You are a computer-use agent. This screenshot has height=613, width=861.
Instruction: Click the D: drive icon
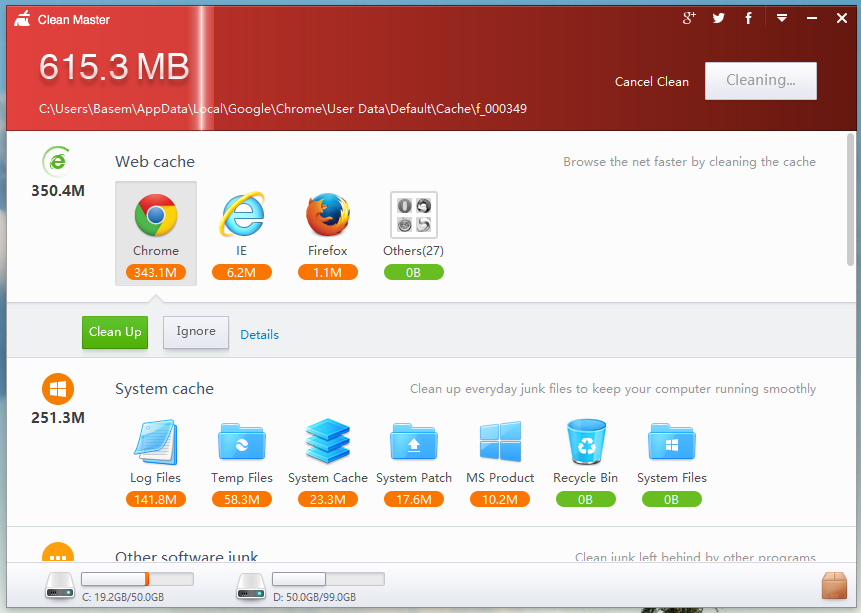[x=251, y=586]
